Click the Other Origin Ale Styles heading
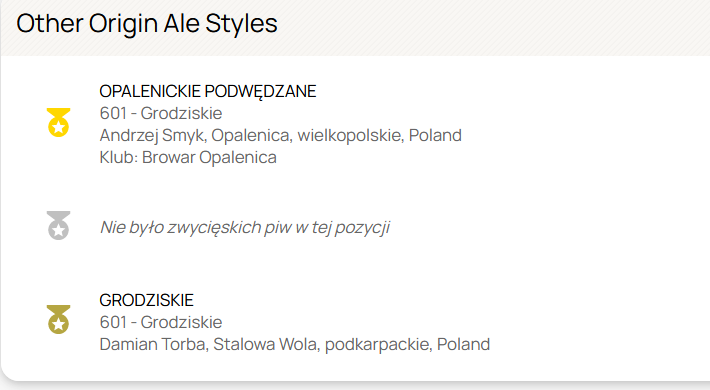Screen dimensions: 710x390 click(x=147, y=24)
